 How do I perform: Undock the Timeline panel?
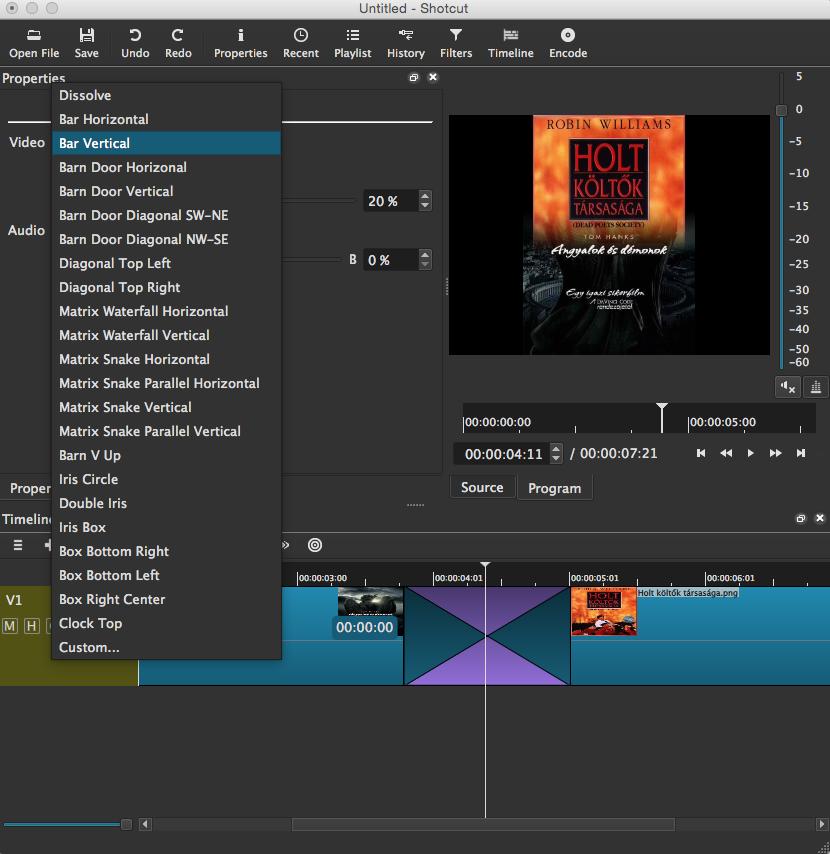[801, 518]
